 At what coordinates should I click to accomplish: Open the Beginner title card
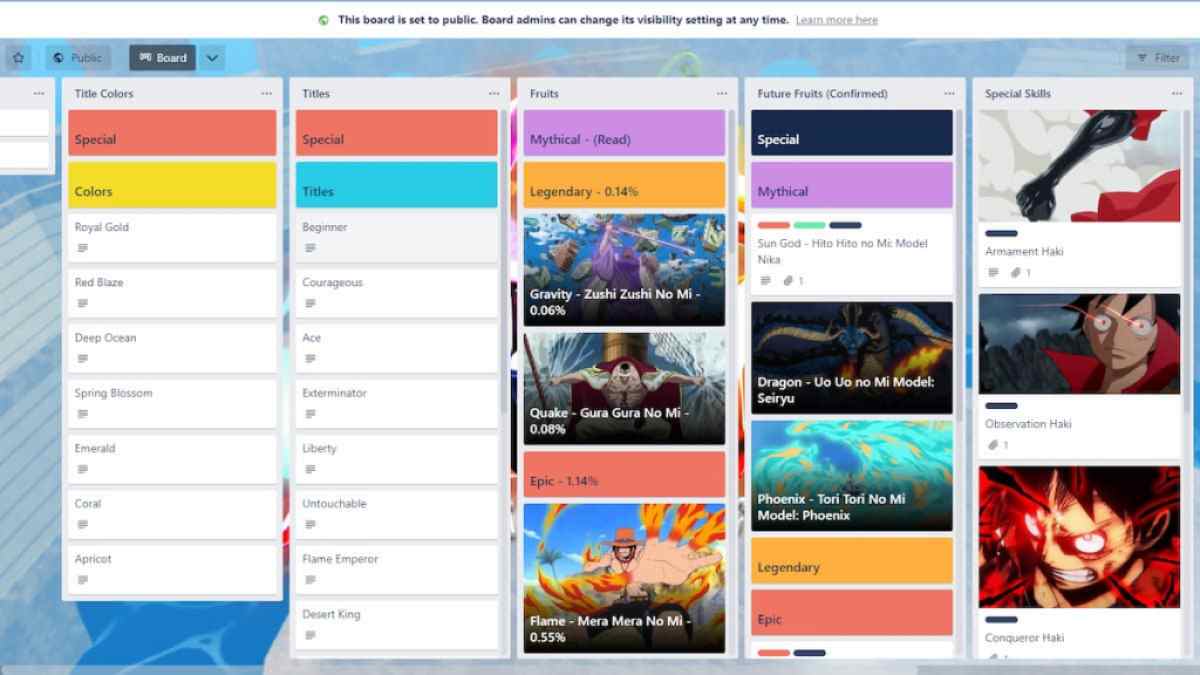396,238
